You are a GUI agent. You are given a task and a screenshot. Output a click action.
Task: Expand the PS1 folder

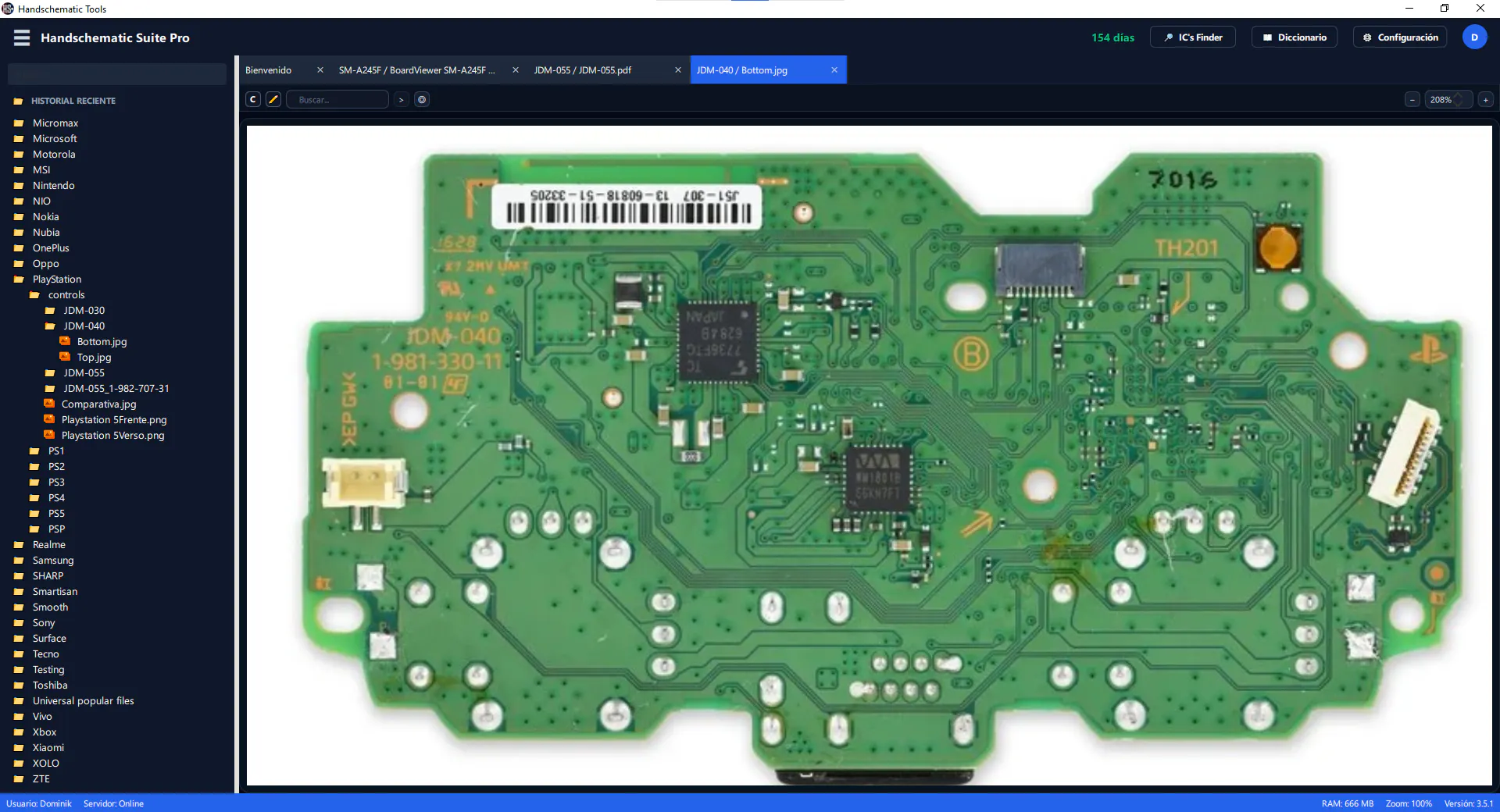pyautogui.click(x=56, y=451)
